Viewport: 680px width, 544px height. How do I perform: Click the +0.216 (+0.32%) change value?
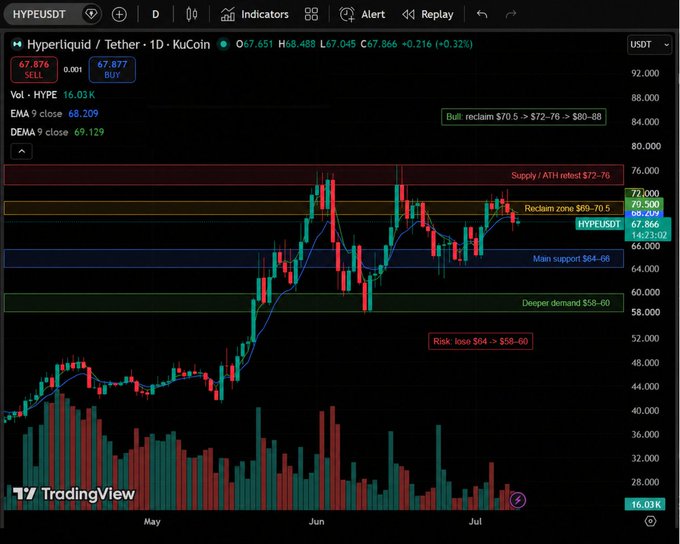[x=437, y=44]
